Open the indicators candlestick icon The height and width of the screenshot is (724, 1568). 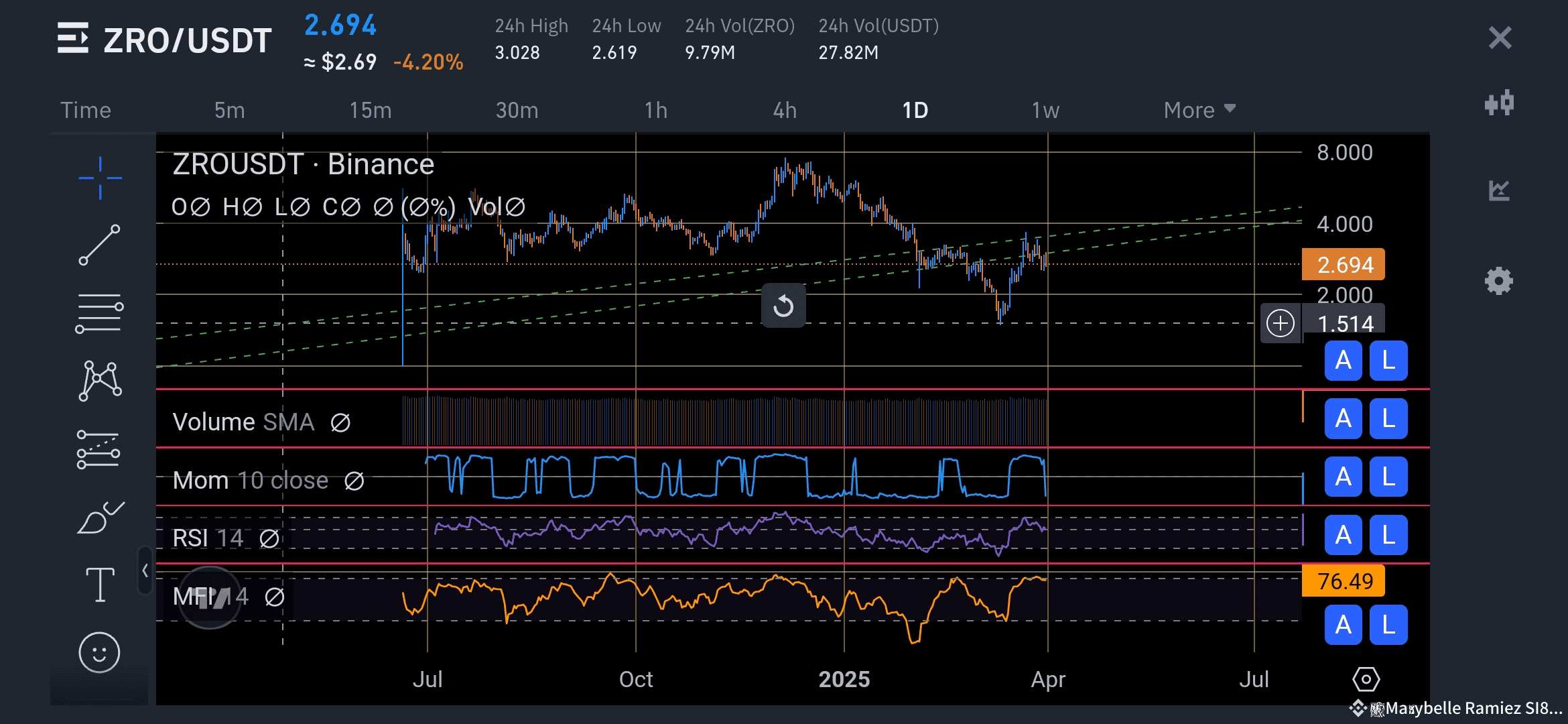(x=1499, y=103)
